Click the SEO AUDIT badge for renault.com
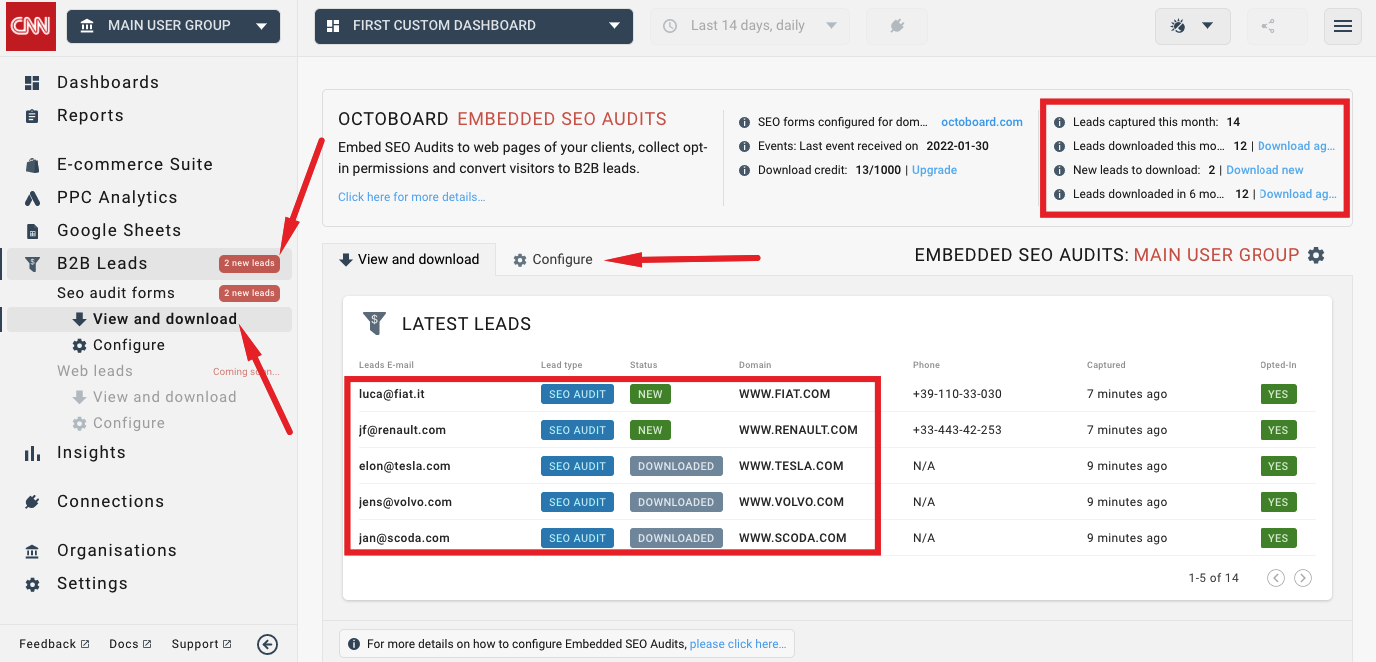 point(578,430)
